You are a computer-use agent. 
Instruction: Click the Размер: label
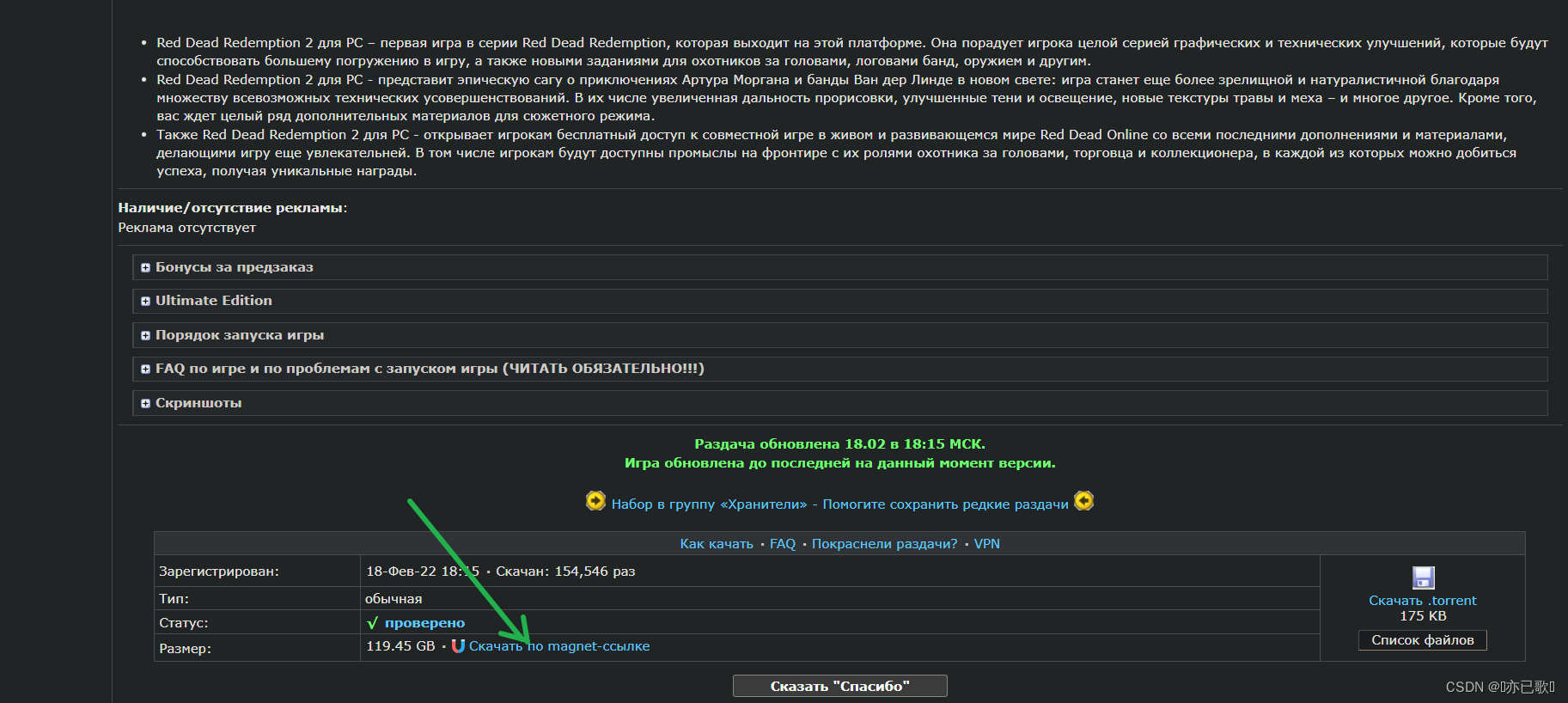coord(185,649)
